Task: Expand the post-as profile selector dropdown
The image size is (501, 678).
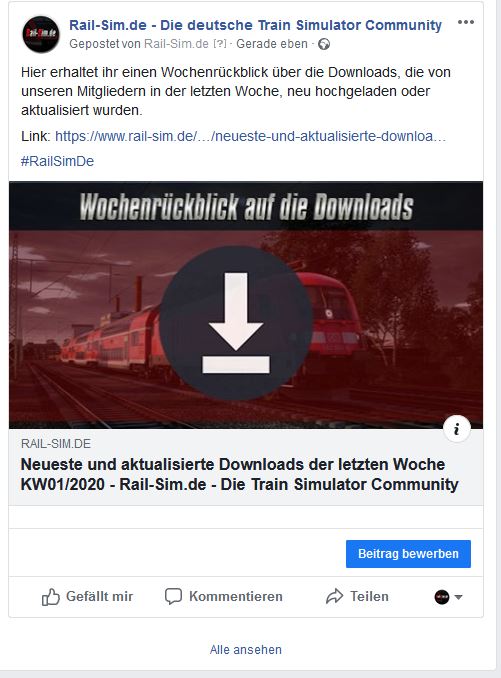Action: [x=448, y=597]
